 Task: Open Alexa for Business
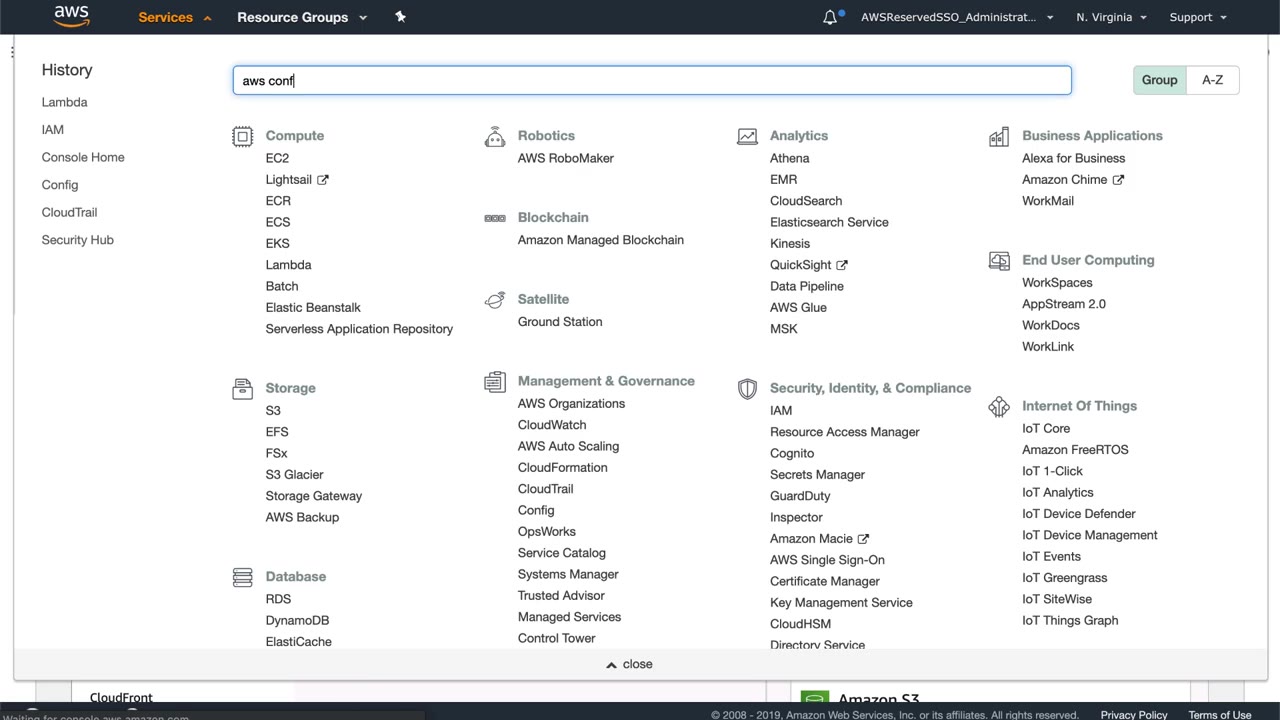click(x=1074, y=158)
